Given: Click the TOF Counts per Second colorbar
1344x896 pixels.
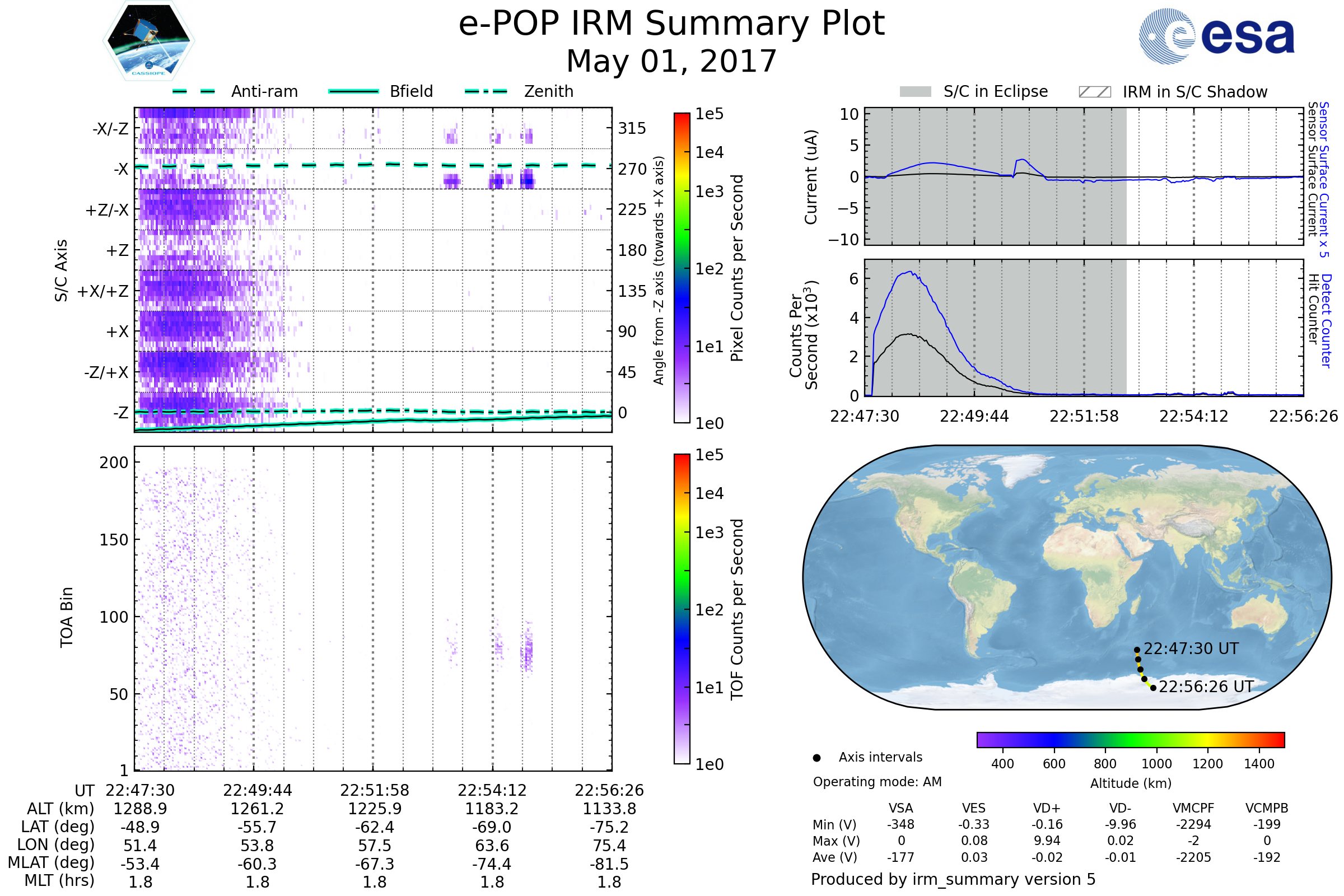Looking at the screenshot, I should coord(682,609).
